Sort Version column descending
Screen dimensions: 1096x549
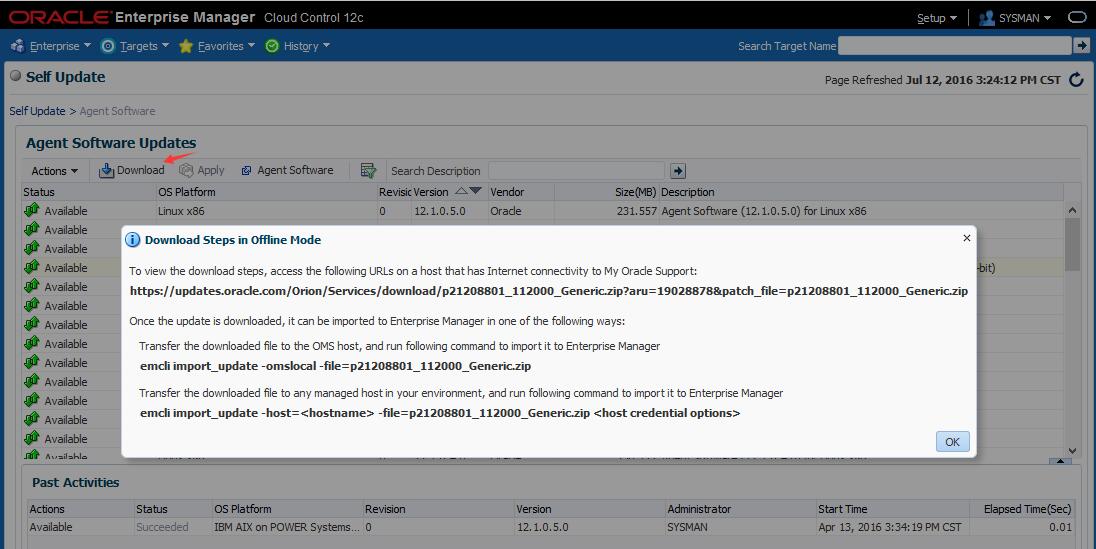tap(475, 191)
